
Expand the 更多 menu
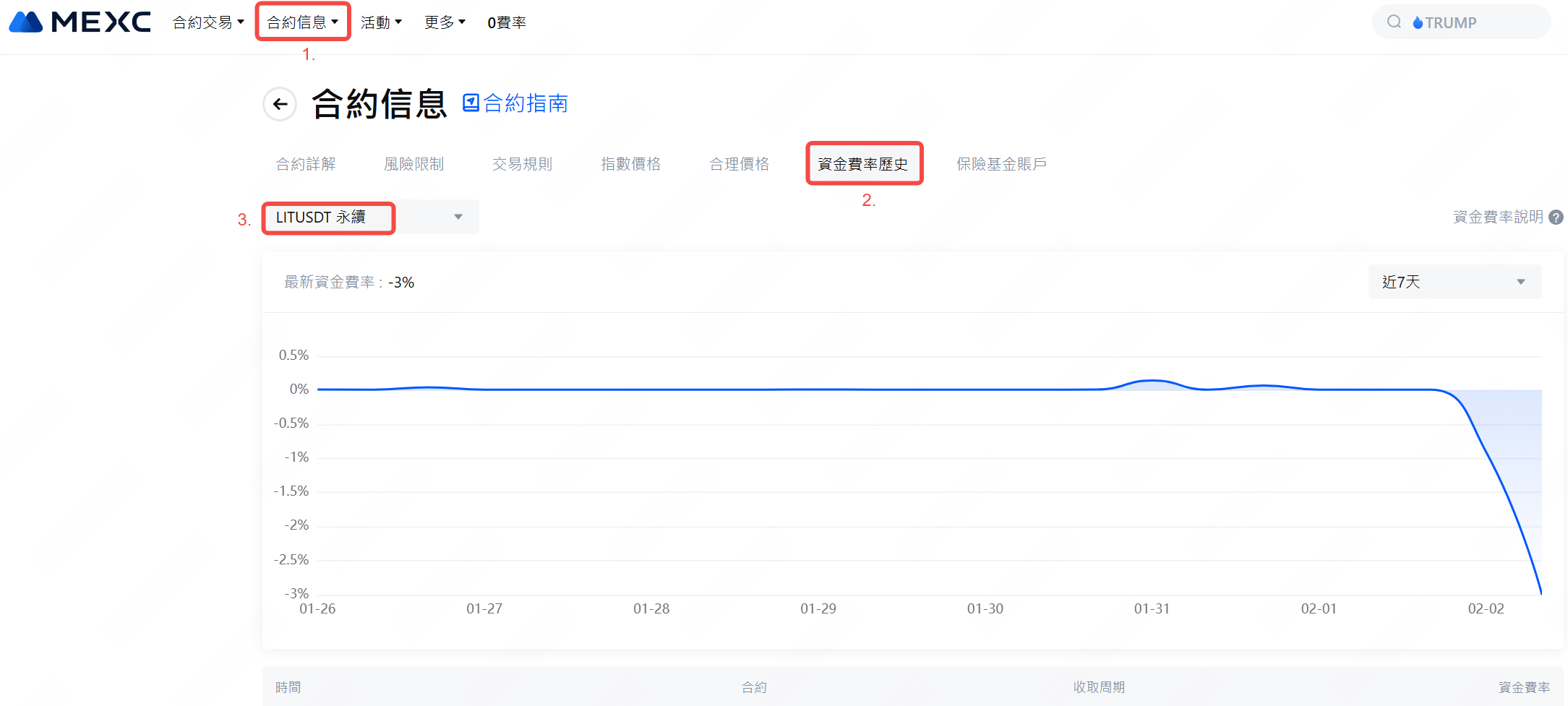(445, 22)
